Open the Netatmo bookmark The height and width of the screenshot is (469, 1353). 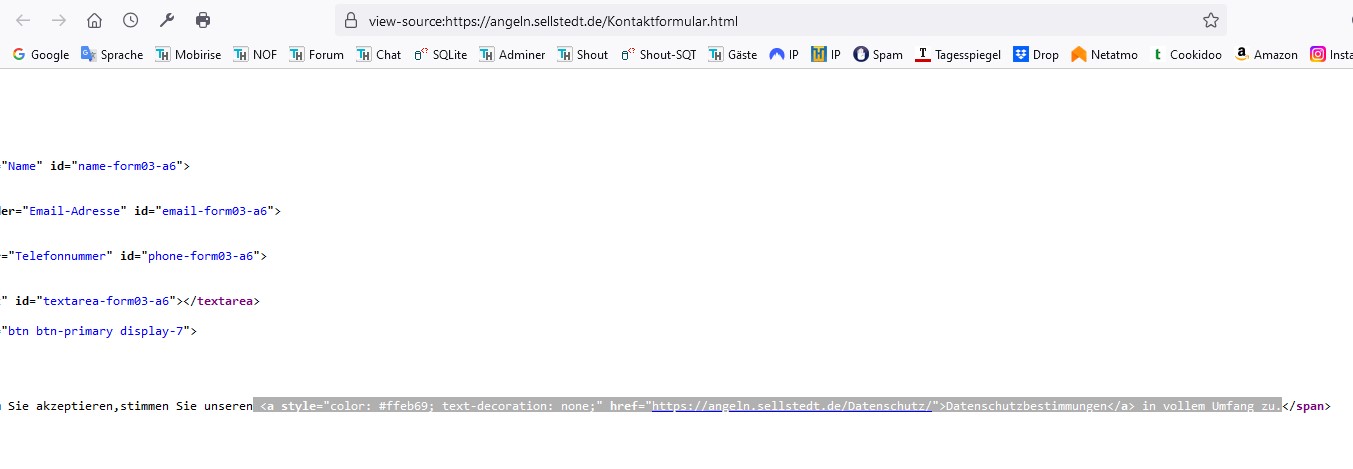tap(1107, 55)
